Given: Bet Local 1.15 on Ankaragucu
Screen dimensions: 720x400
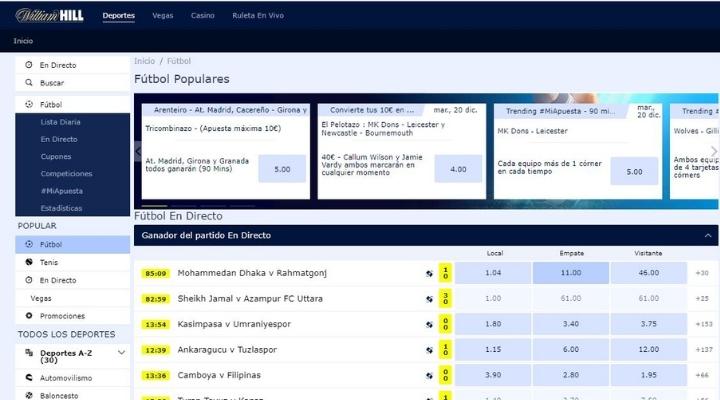Looking at the screenshot, I should click(493, 349).
